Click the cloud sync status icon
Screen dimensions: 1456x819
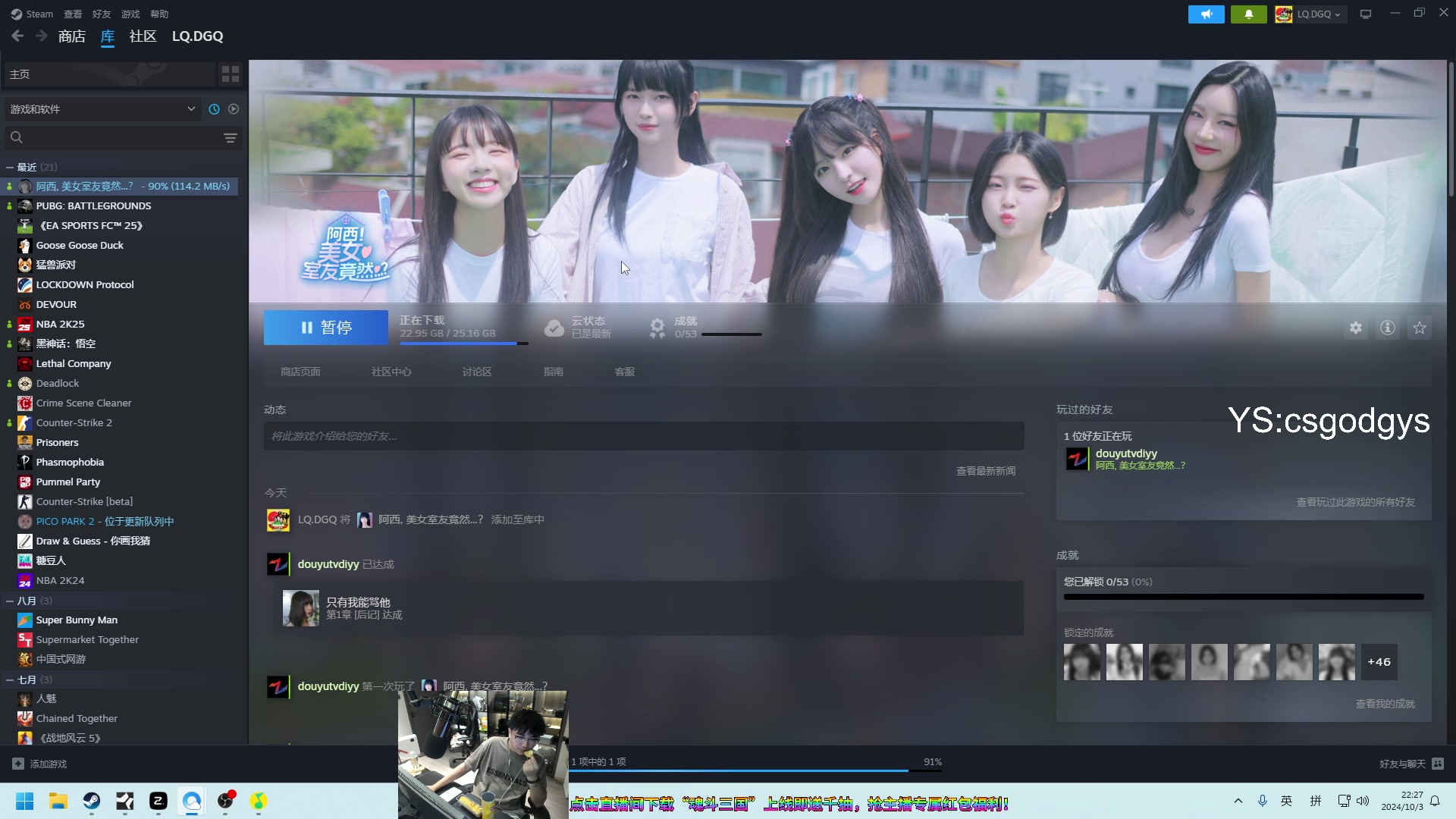[x=553, y=327]
